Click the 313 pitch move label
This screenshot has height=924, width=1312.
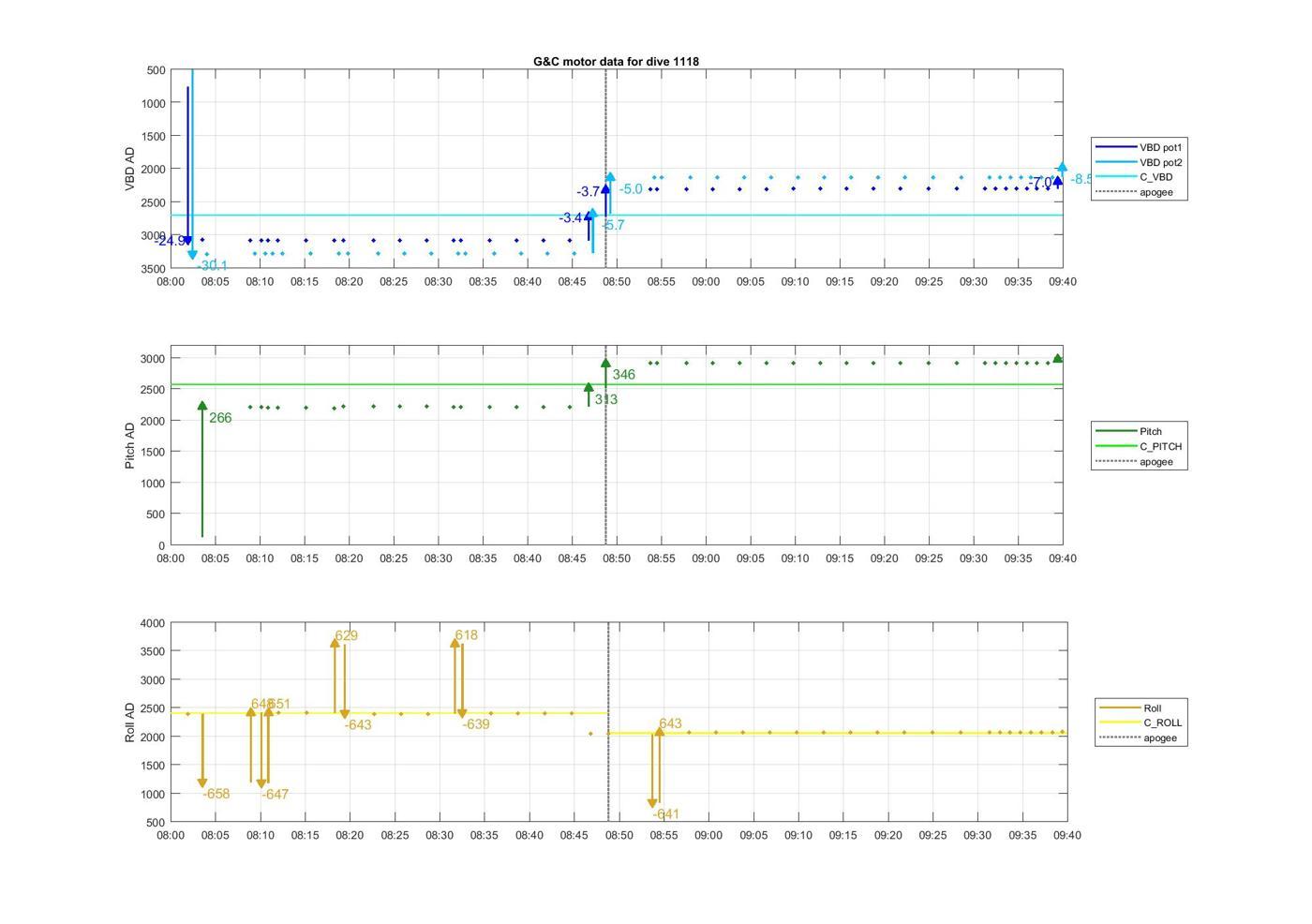pos(605,399)
